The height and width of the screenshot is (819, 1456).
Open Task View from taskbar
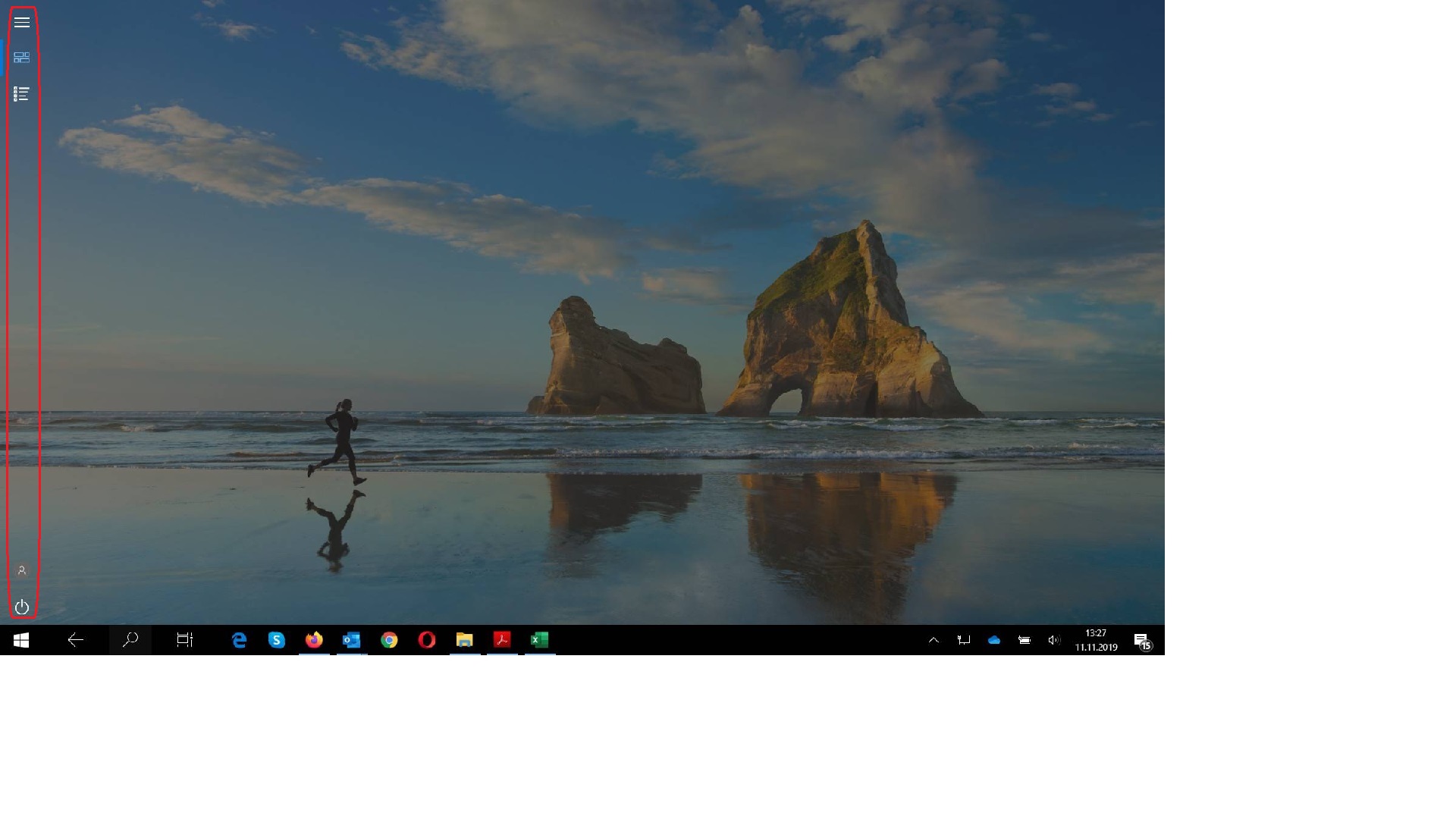[184, 640]
